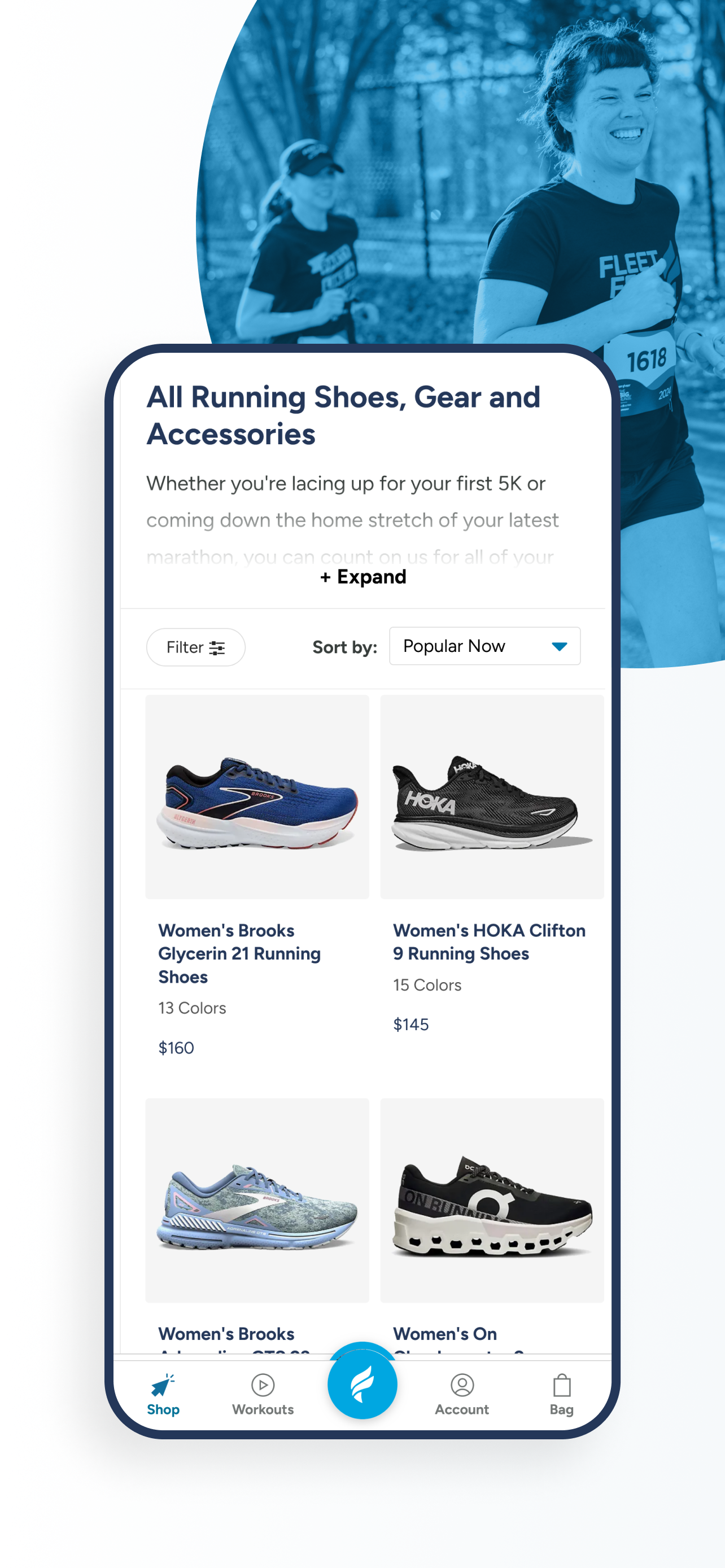Open the black HOKA Clifton 9 image
This screenshot has width=725, height=1568.
point(492,797)
